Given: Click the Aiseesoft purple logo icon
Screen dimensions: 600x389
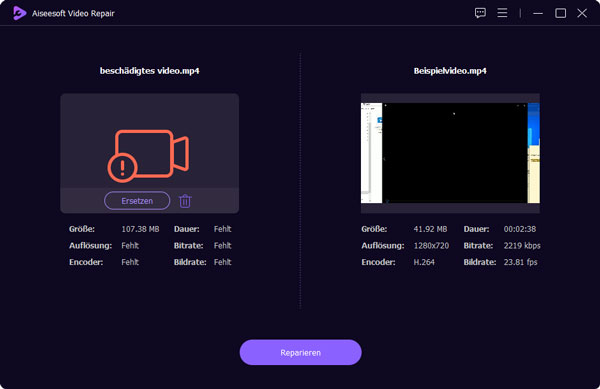Looking at the screenshot, I should coord(19,13).
